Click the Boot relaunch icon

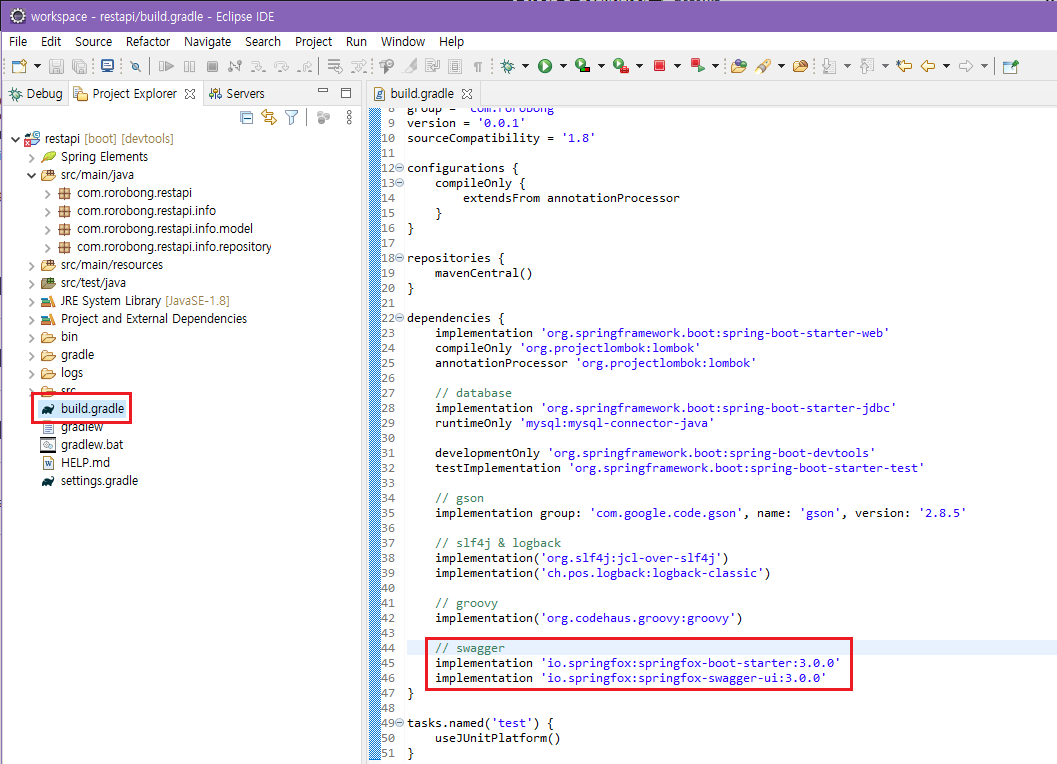click(x=698, y=66)
